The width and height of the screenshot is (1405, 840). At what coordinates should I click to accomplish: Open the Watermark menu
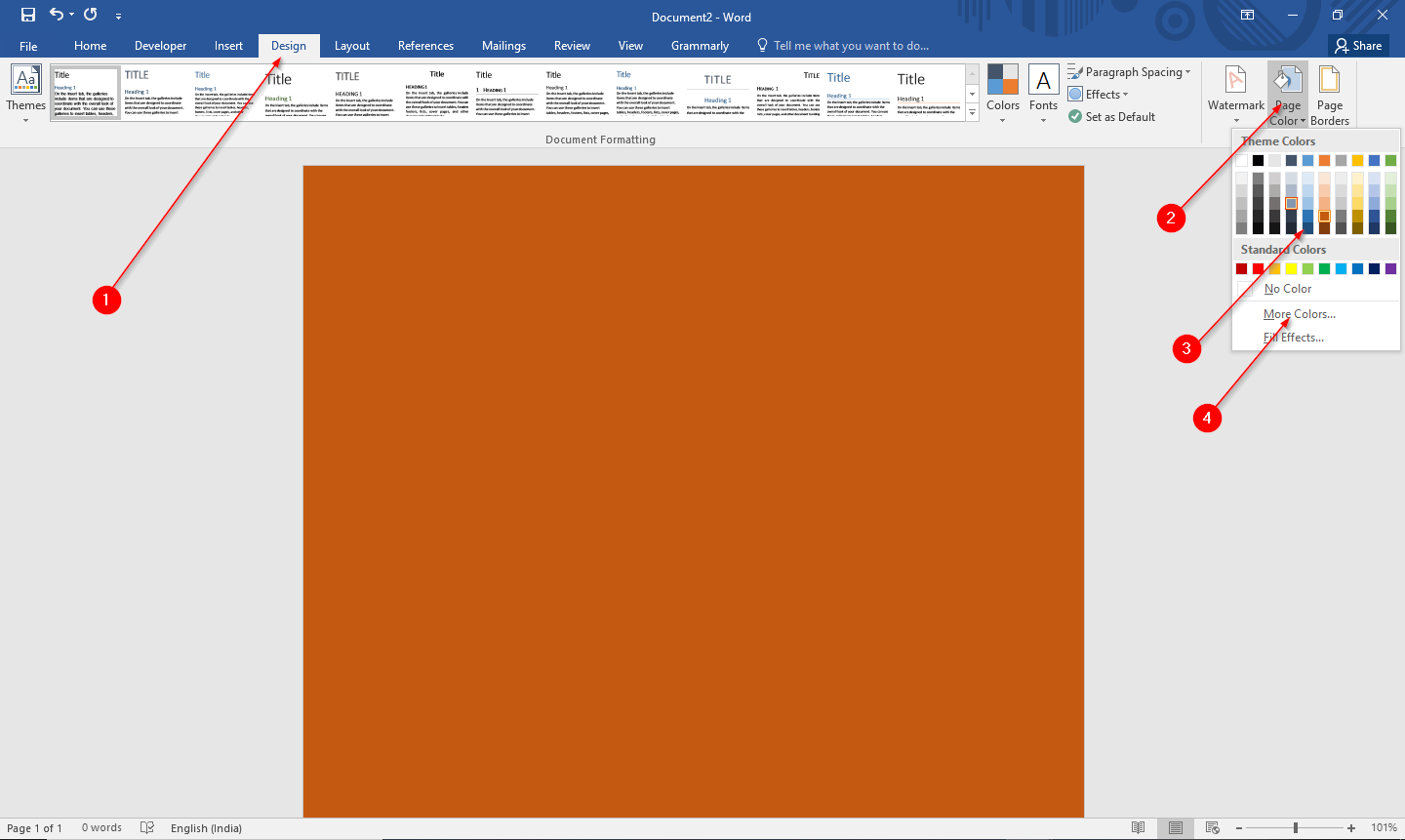[1235, 94]
